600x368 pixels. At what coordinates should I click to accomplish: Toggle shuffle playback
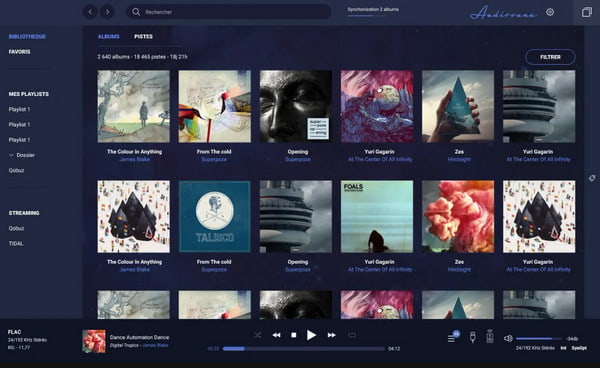pos(258,335)
